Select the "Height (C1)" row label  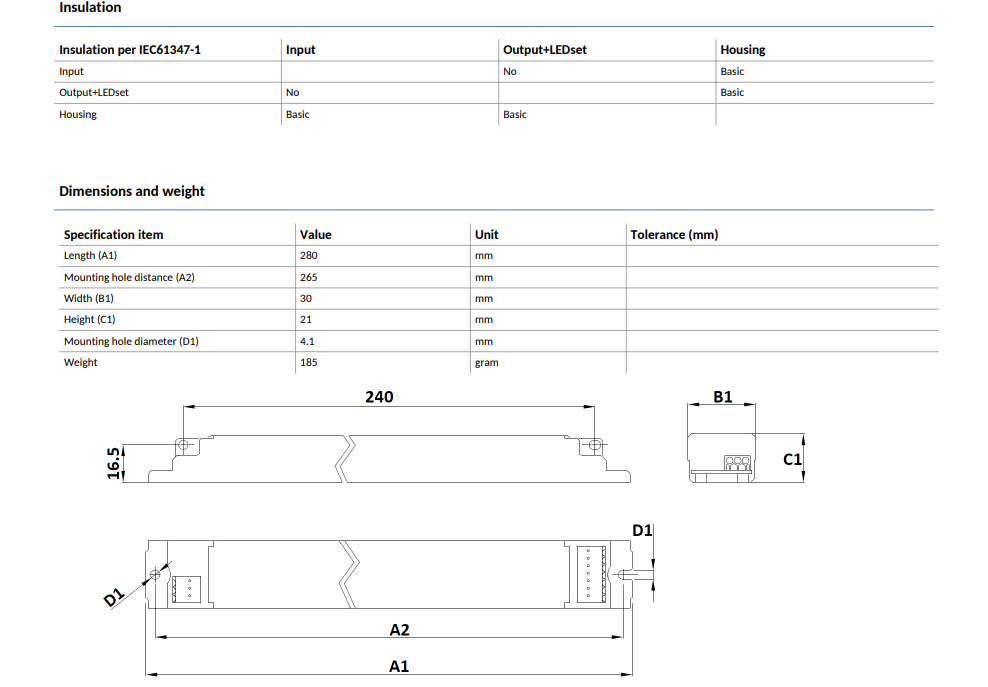(x=89, y=320)
